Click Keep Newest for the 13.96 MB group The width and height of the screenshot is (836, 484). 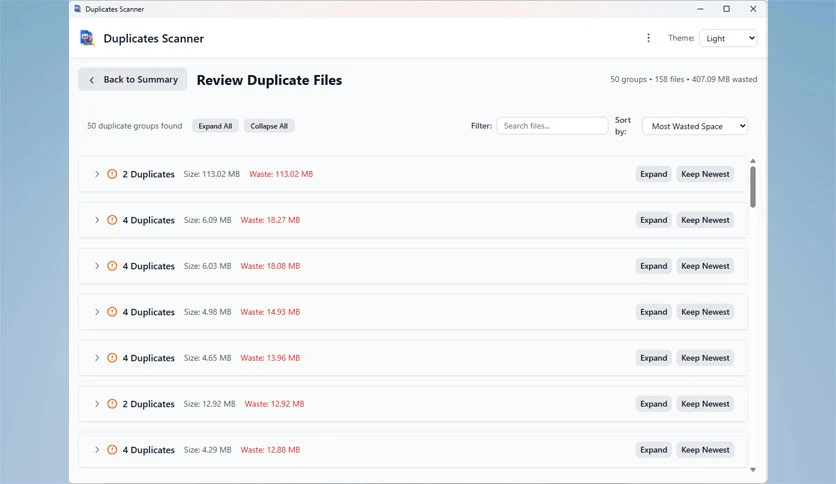(x=705, y=358)
